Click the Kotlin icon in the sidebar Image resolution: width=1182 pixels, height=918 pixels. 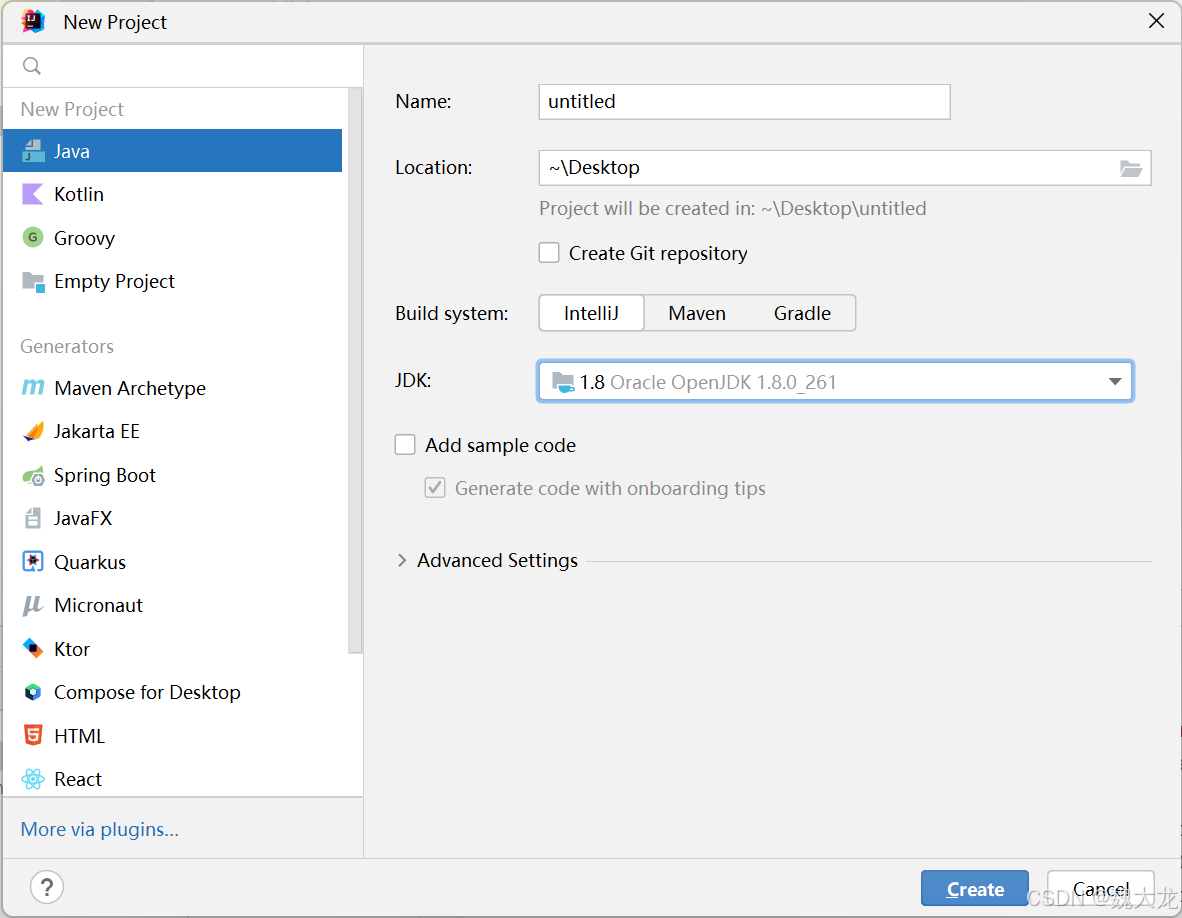pyautogui.click(x=32, y=194)
